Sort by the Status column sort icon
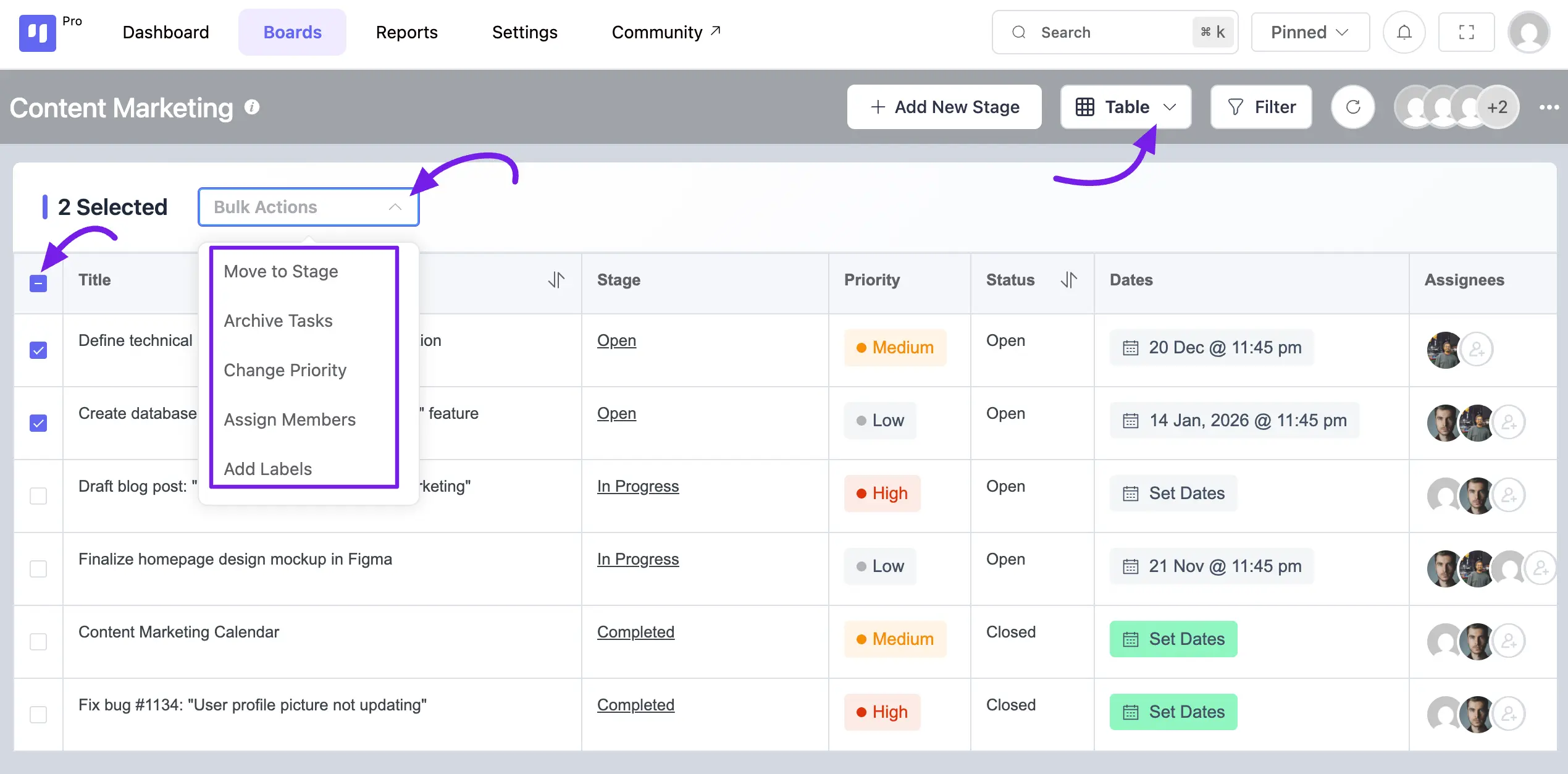Viewport: 1568px width, 774px height. (x=1068, y=280)
